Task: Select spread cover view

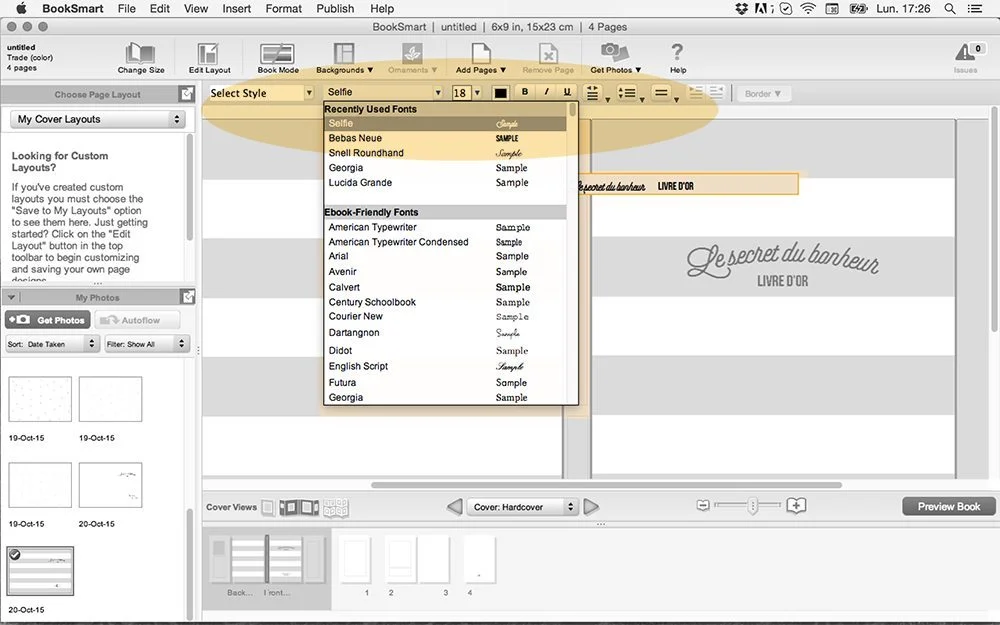Action: point(298,507)
